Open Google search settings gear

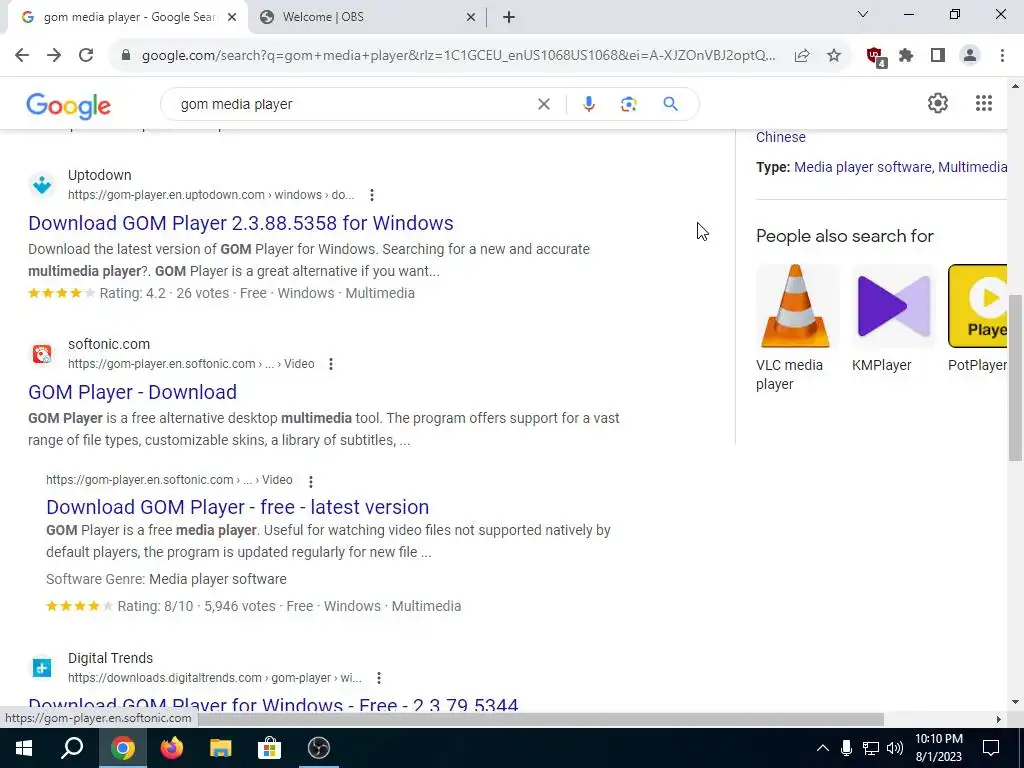[x=938, y=103]
